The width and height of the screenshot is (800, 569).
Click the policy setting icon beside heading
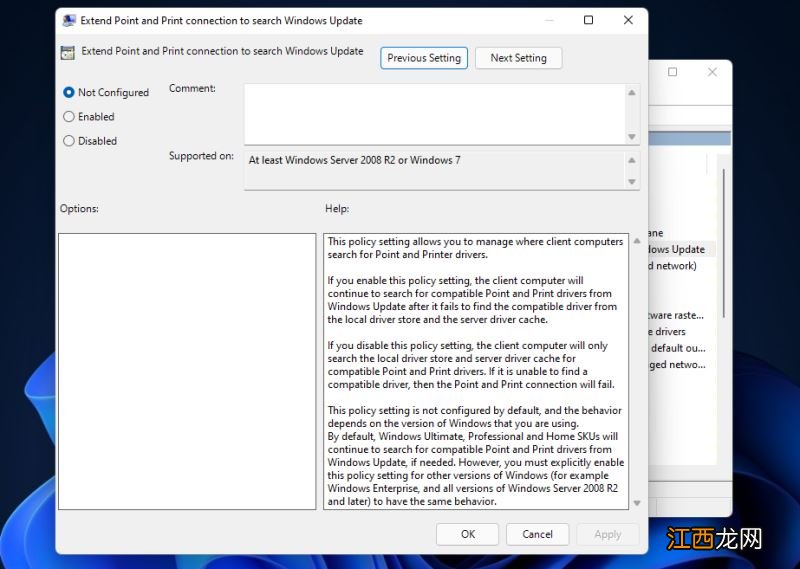coord(67,53)
